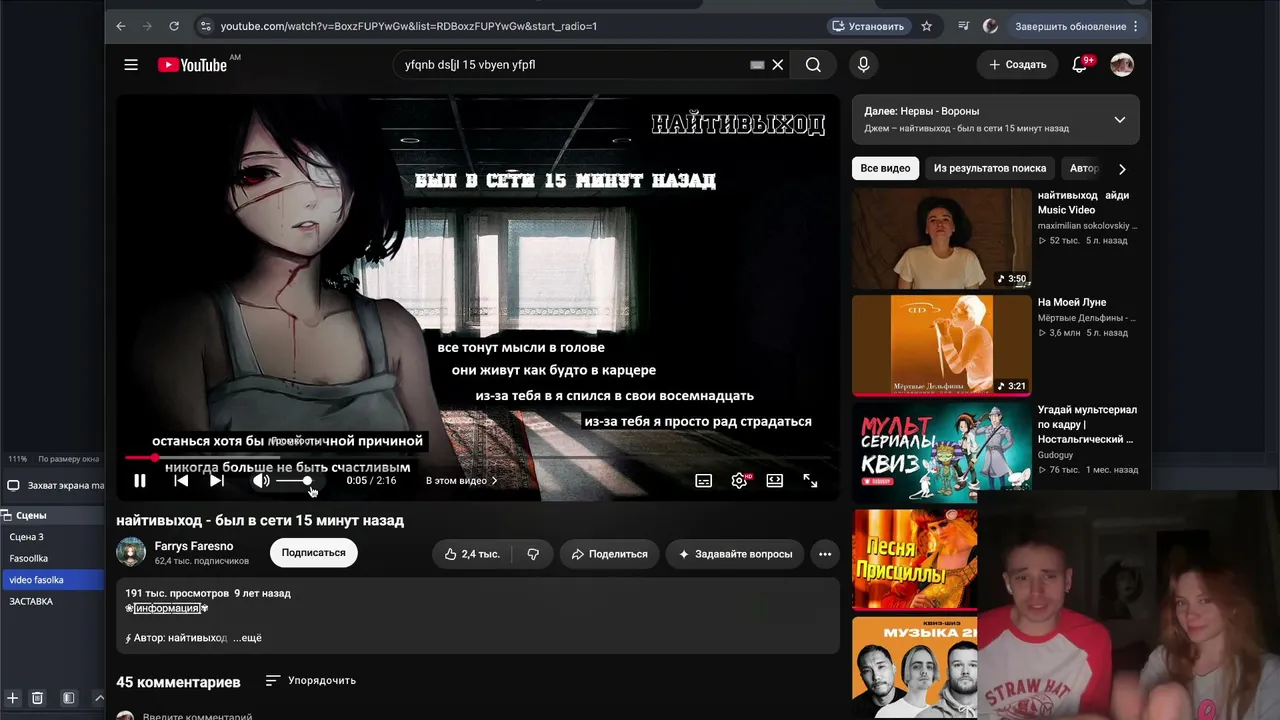1280x720 pixels.
Task: Select the 'Автор' filter chip
Action: tap(1082, 169)
